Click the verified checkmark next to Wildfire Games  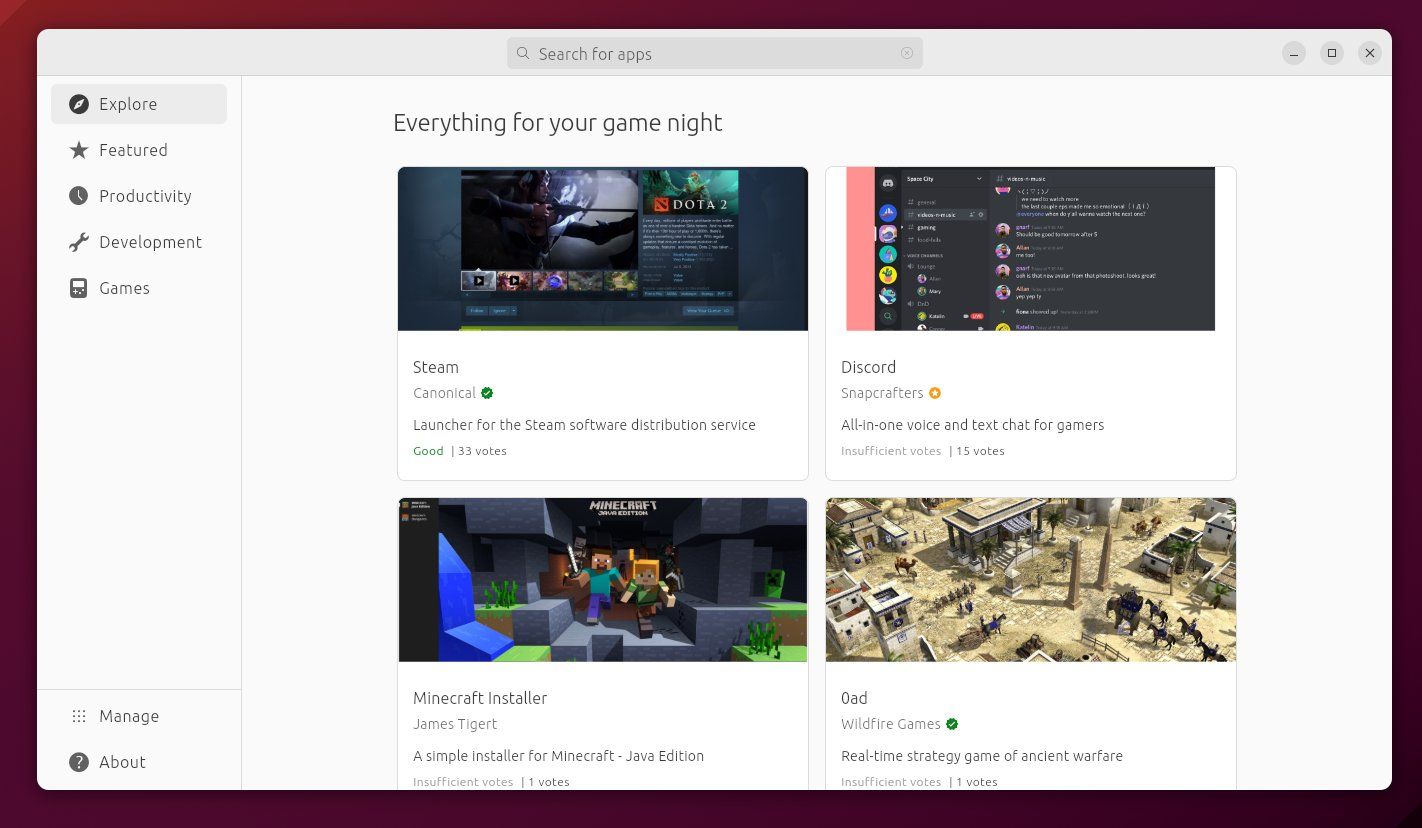click(x=952, y=724)
